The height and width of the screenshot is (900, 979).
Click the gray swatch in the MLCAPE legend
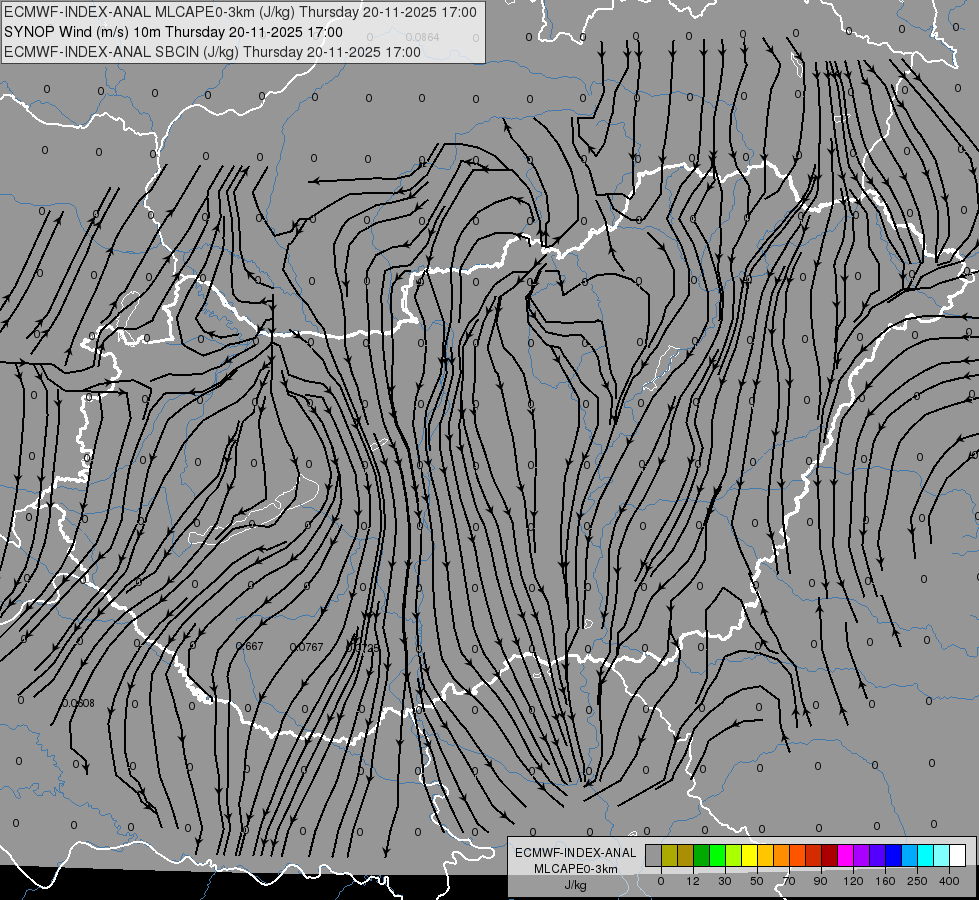653,855
